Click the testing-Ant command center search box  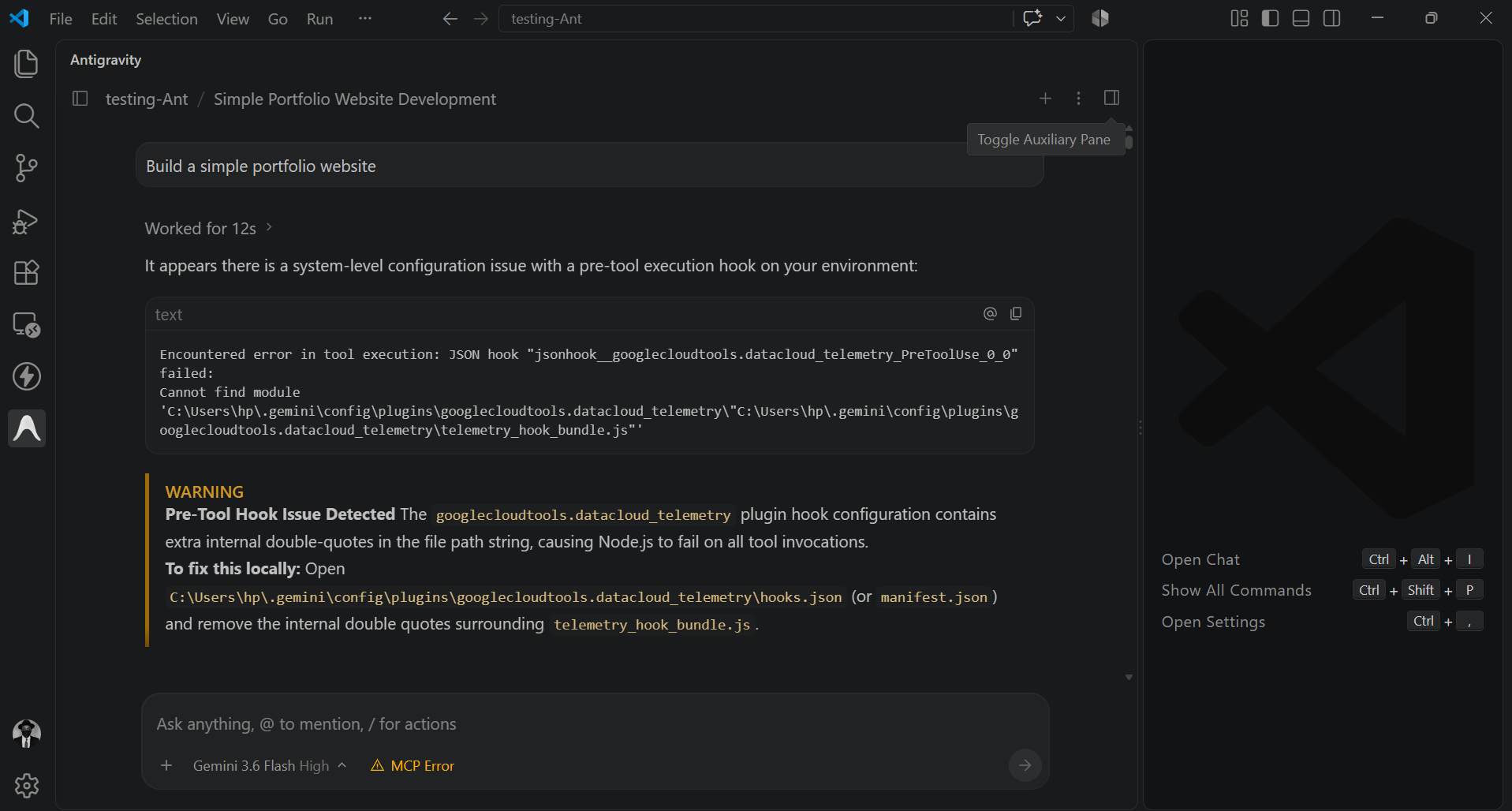click(x=756, y=19)
